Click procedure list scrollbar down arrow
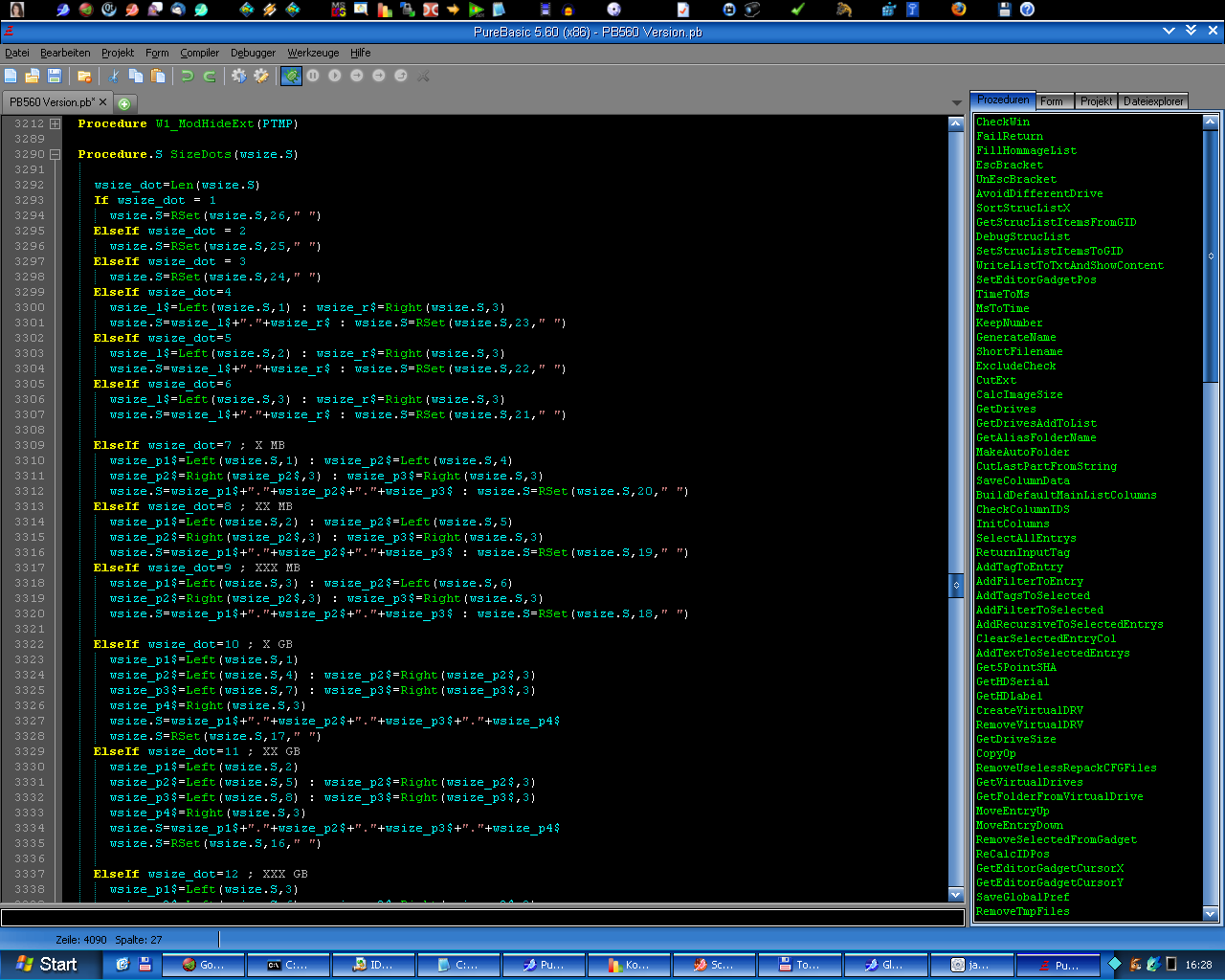The image size is (1225, 980). 1211,914
